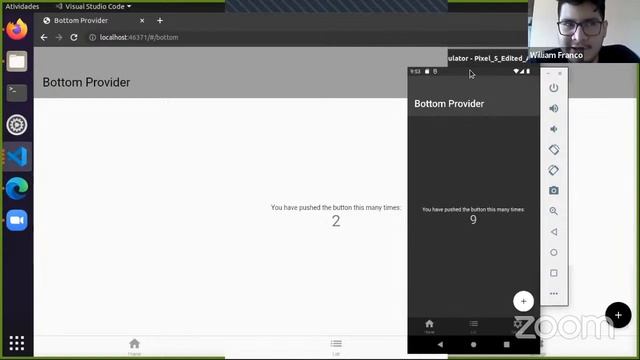This screenshot has width=640, height=360.
Task: Tap settings tab in emulator bottom navigation
Action: coord(518,326)
